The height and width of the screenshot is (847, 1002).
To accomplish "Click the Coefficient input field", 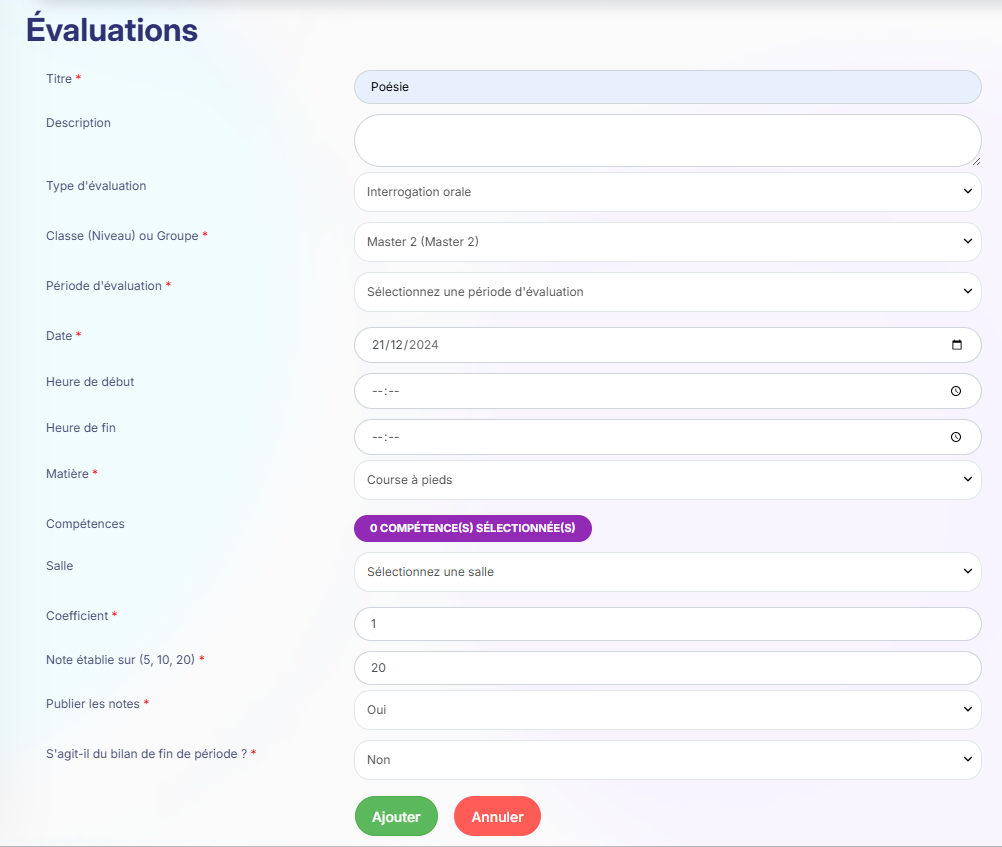I will 667,624.
